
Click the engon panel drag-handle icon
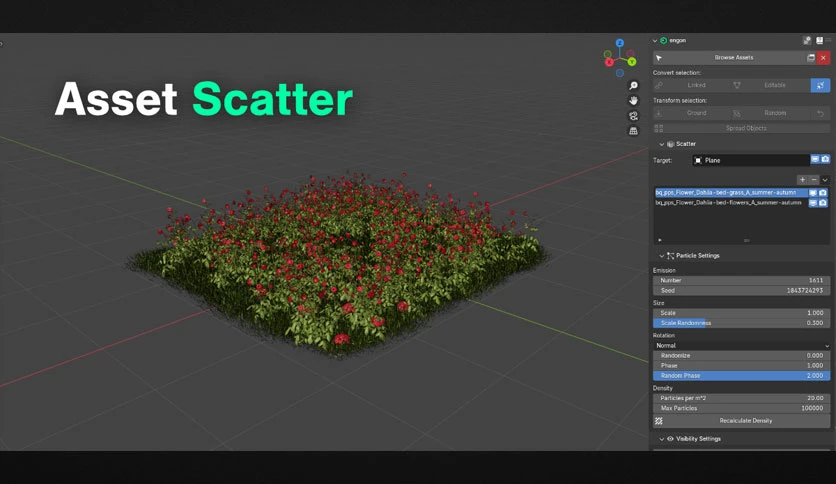pos(829,41)
